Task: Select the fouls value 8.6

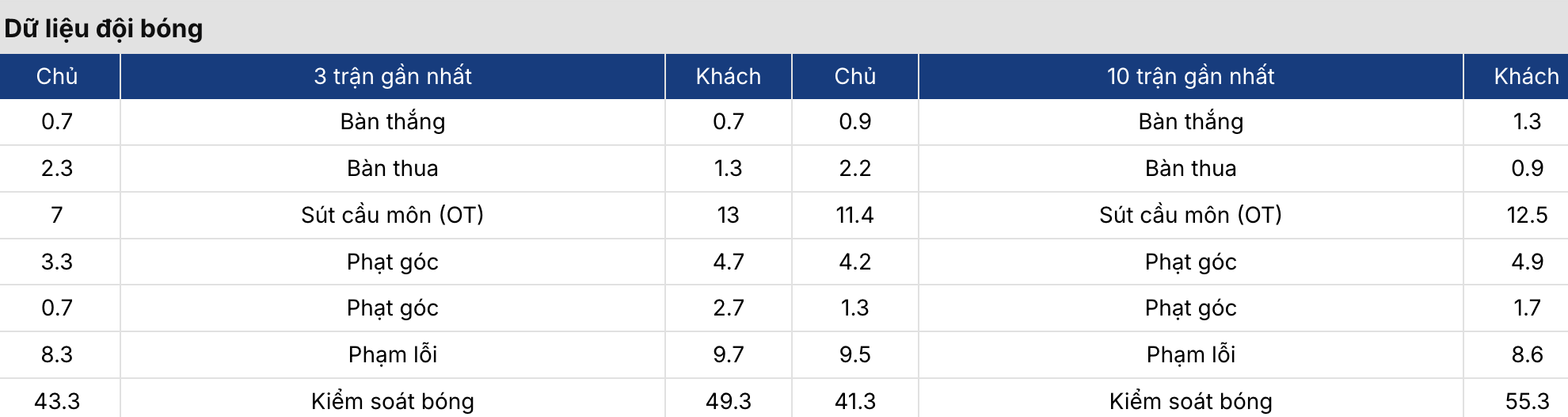Action: [x=1527, y=354]
